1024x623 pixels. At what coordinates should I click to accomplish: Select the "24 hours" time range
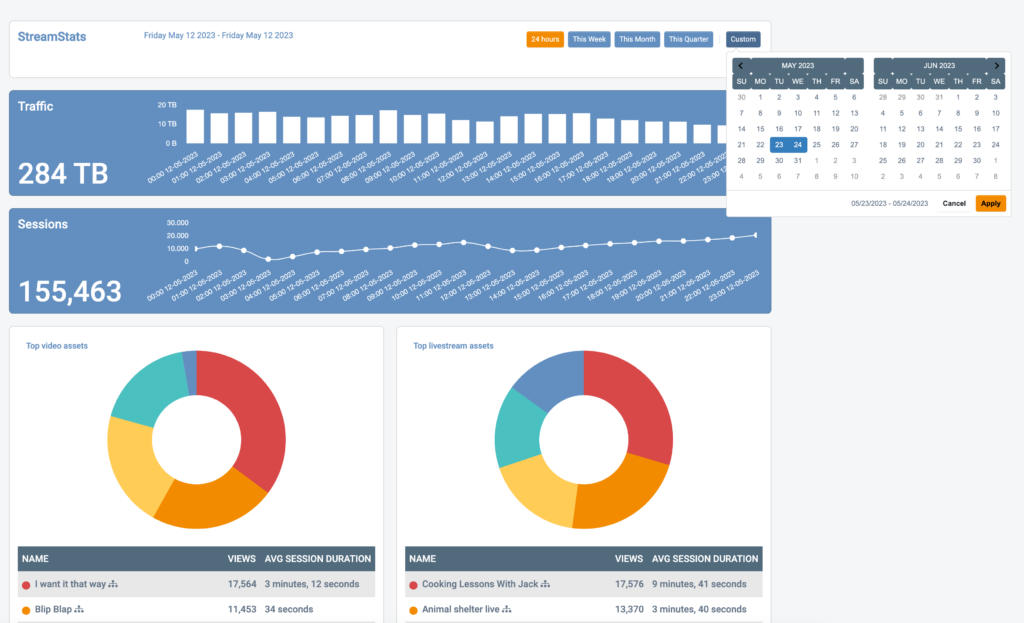pyautogui.click(x=545, y=39)
